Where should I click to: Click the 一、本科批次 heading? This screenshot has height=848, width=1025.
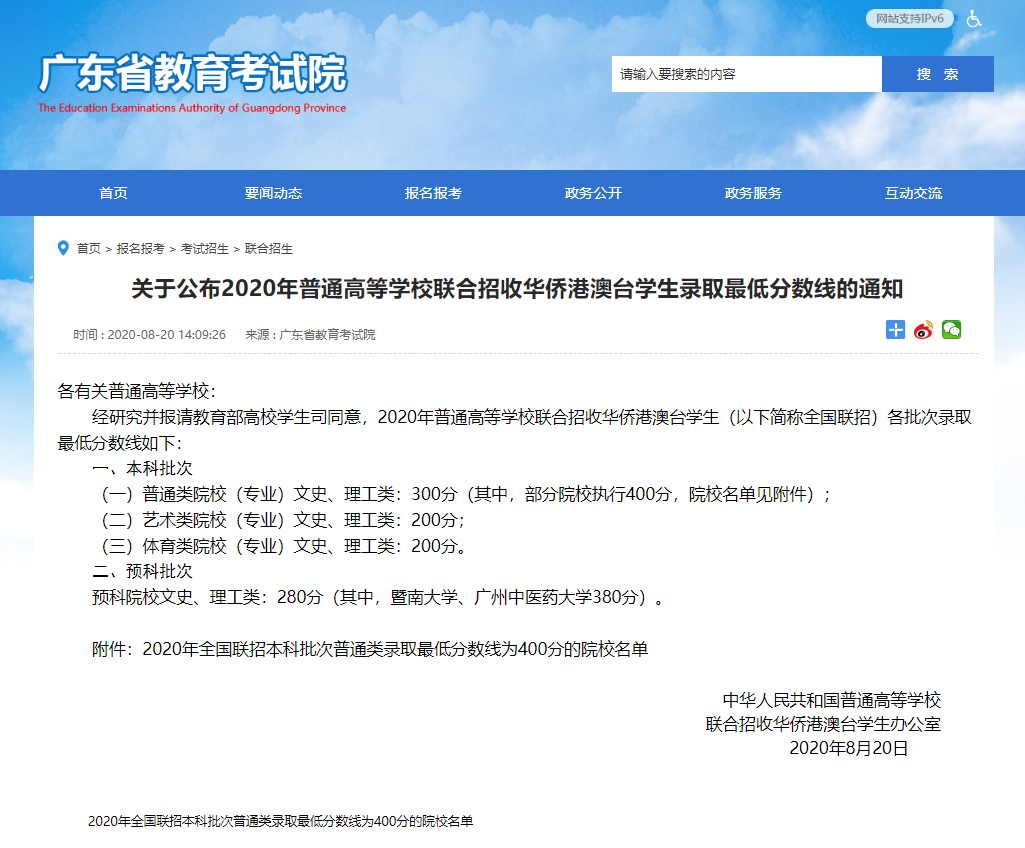(142, 468)
